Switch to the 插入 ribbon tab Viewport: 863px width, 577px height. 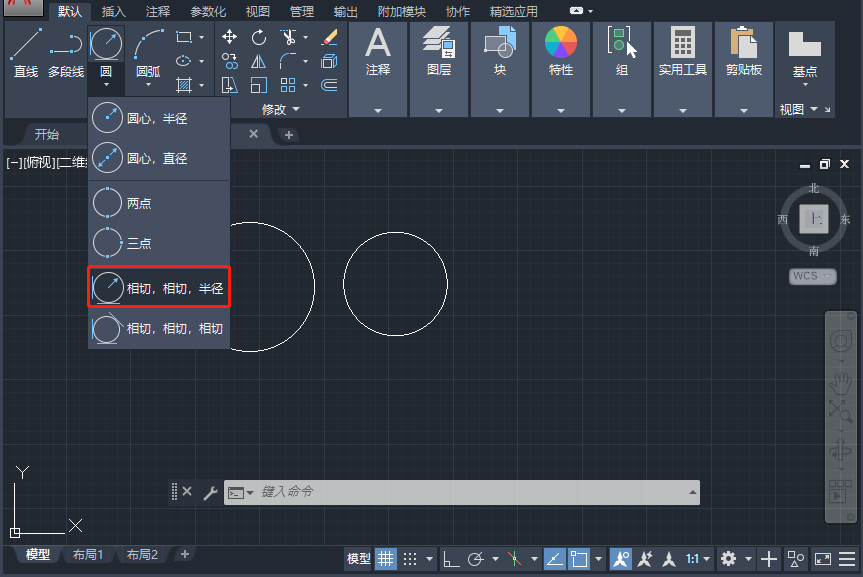point(113,12)
